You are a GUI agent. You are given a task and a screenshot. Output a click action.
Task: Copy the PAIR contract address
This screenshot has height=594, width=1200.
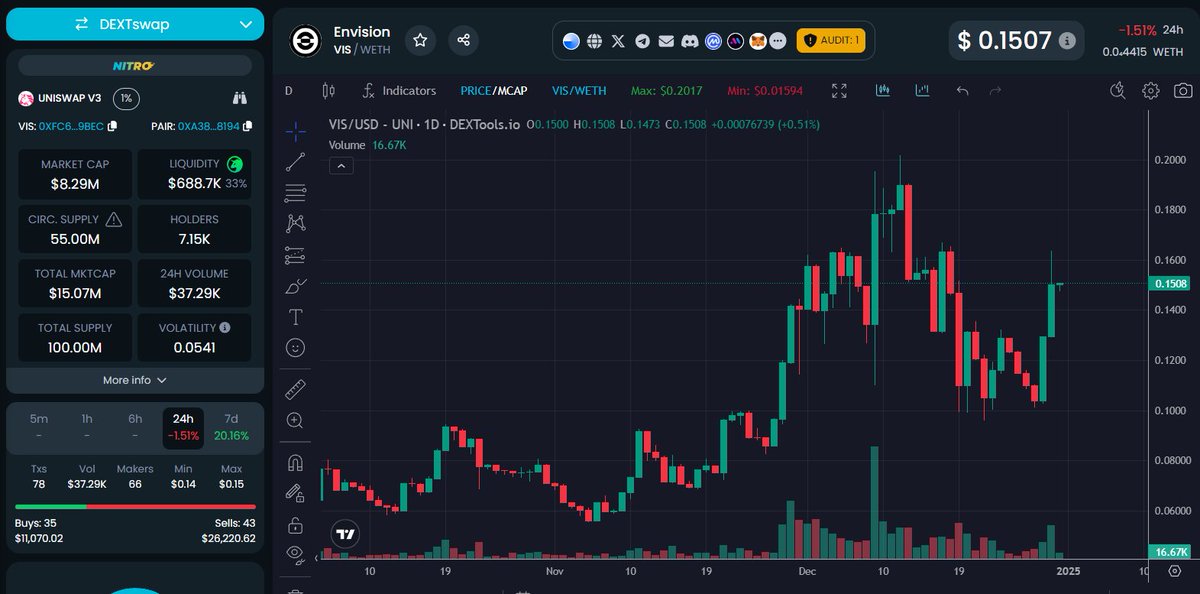point(247,126)
